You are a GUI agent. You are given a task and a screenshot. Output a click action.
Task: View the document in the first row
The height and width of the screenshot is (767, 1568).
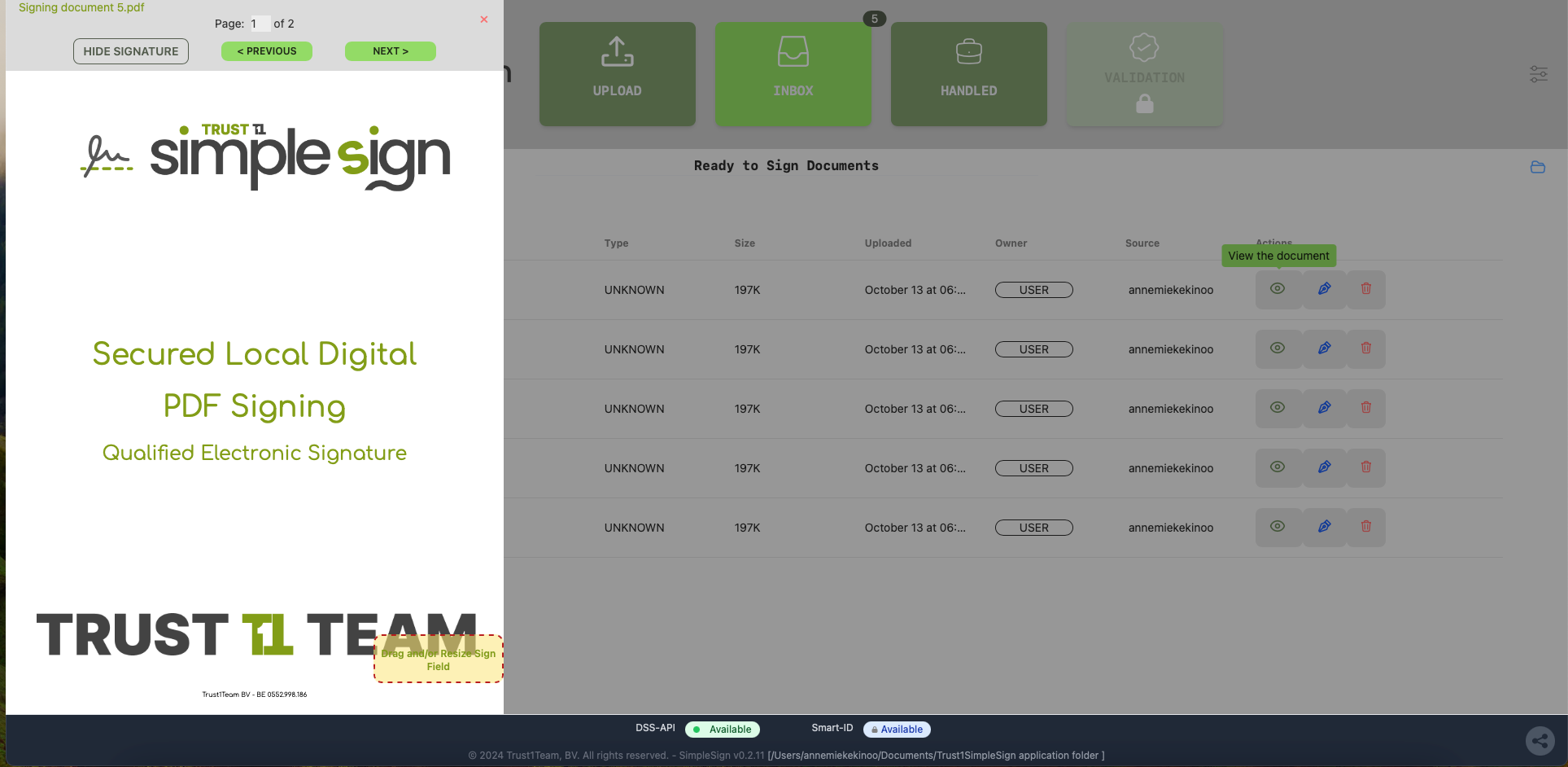click(1278, 289)
